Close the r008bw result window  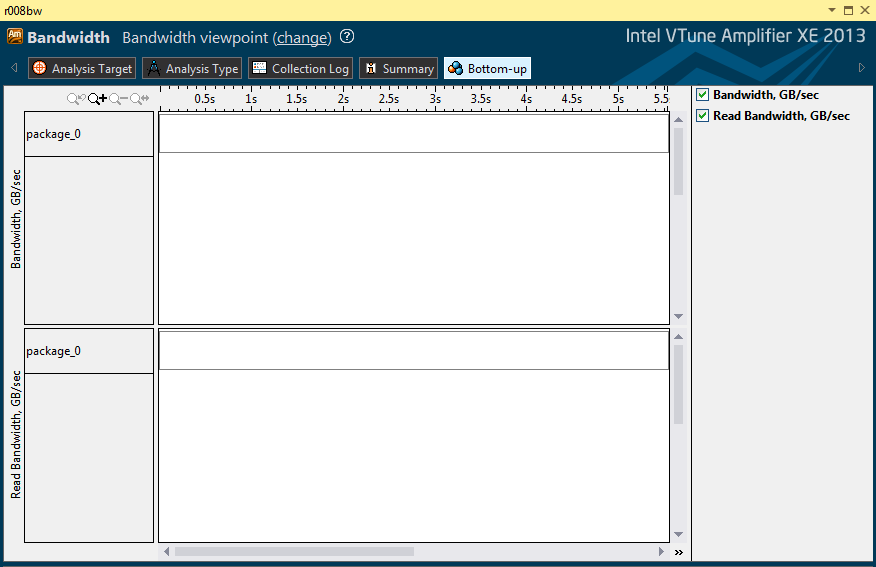pyautogui.click(x=864, y=10)
